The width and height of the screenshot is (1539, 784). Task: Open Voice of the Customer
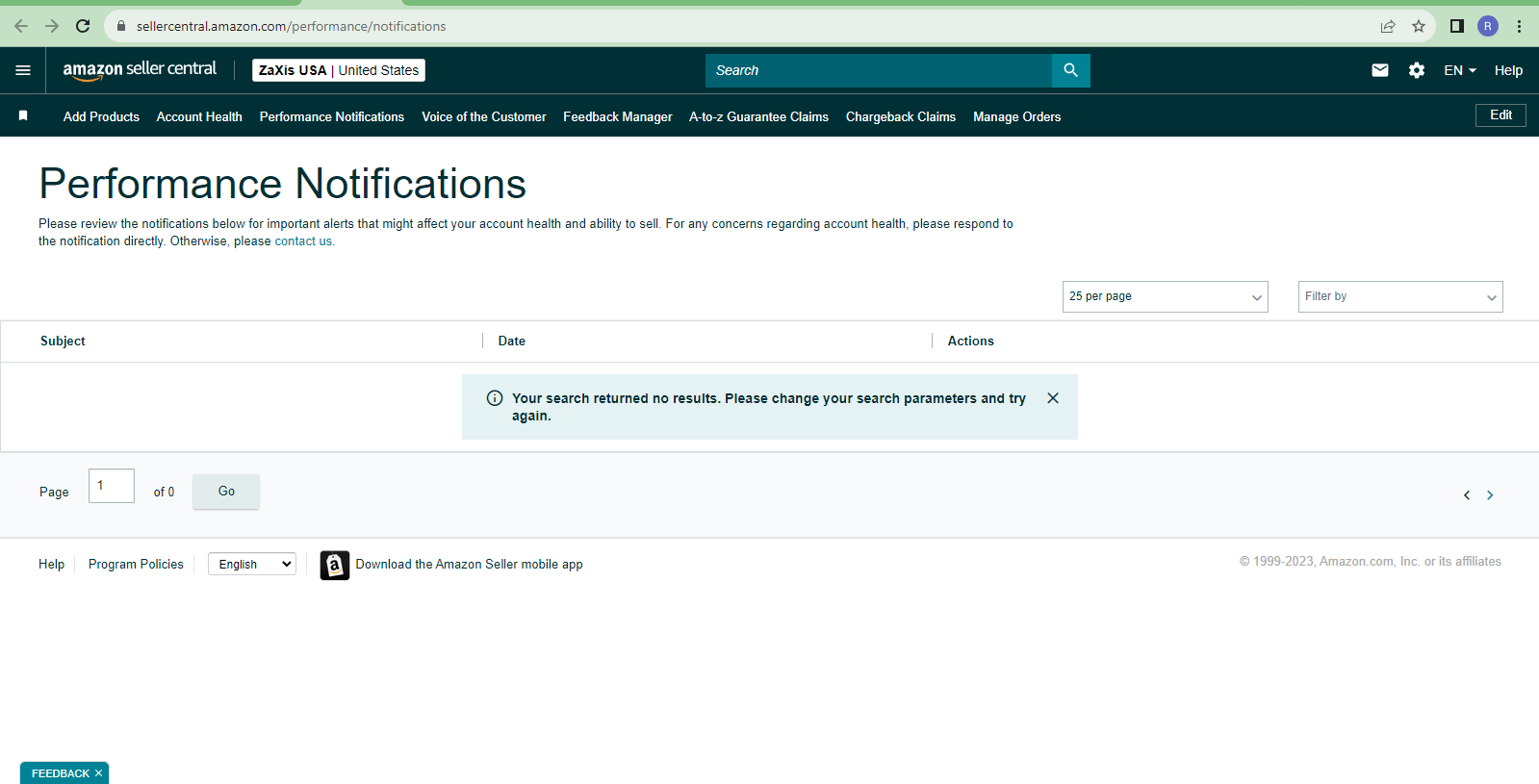tap(484, 116)
